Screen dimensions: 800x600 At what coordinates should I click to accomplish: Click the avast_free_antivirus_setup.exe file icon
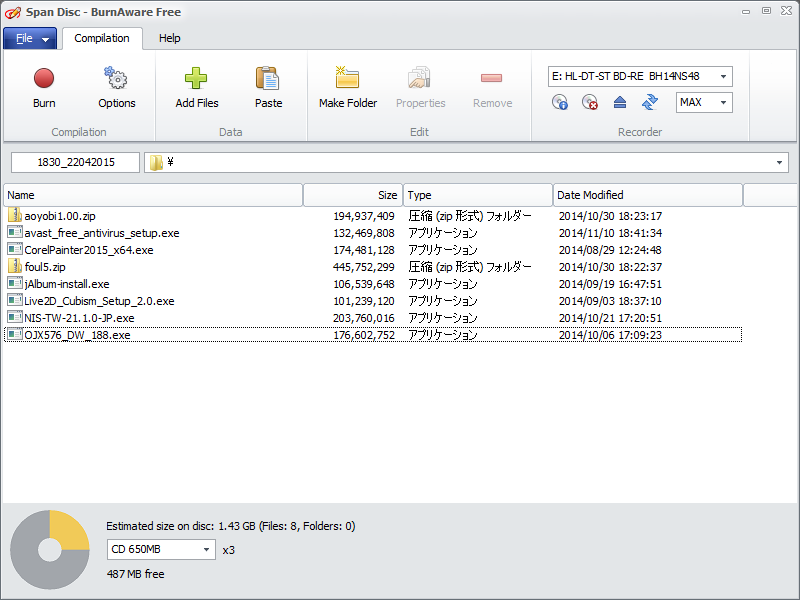click(15, 232)
